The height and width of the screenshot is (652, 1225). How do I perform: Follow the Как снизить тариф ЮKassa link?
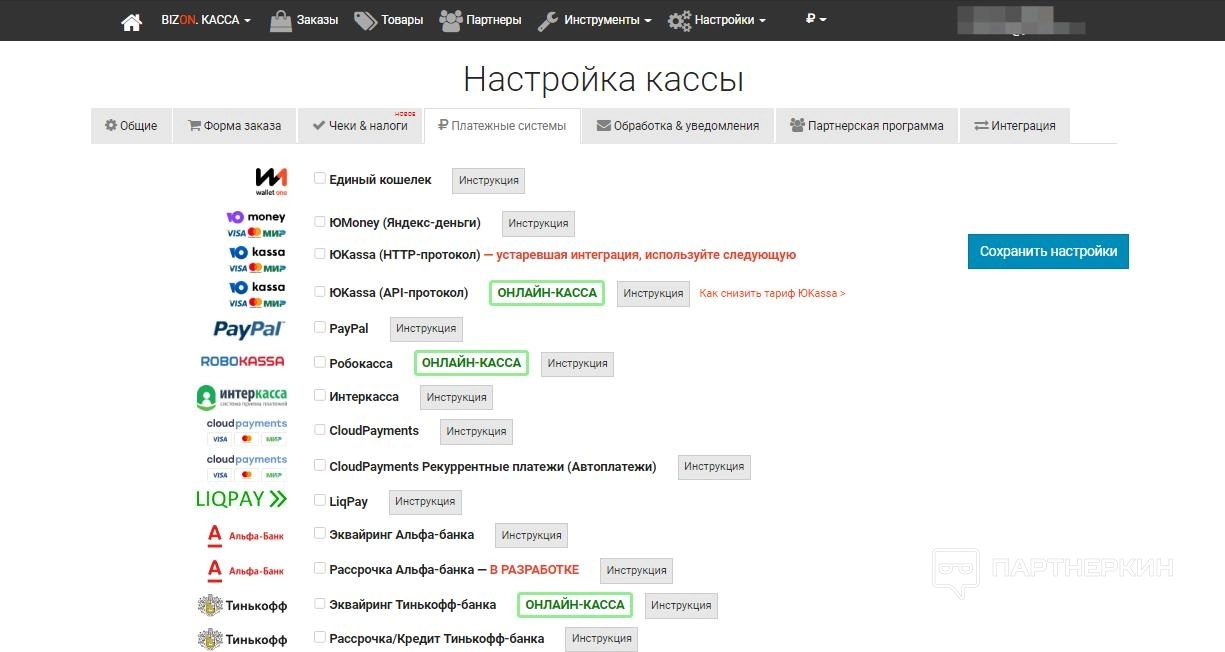pos(772,293)
